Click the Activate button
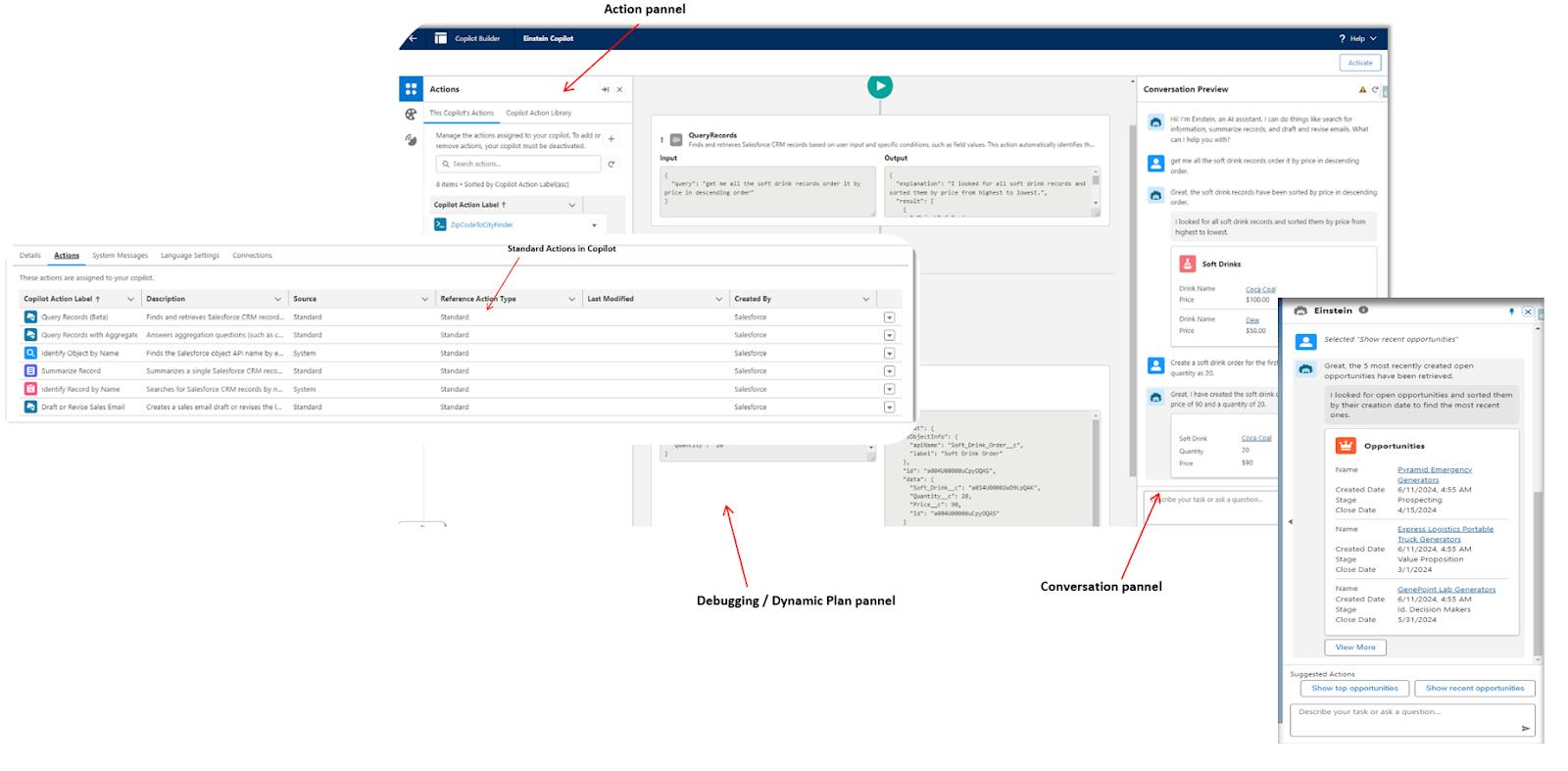 click(1359, 63)
